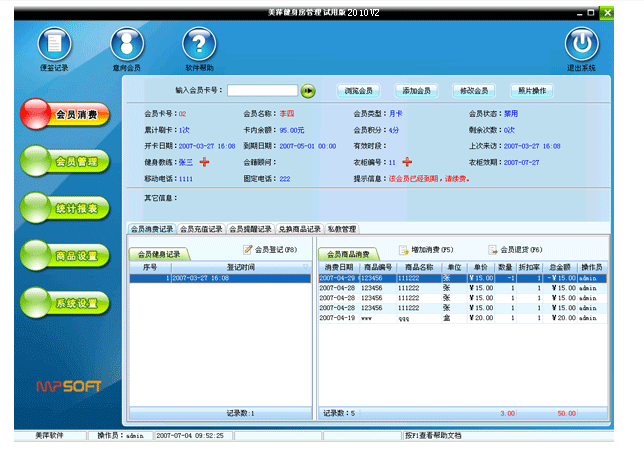Switch to 兑换商品记录 tab

pos(299,229)
